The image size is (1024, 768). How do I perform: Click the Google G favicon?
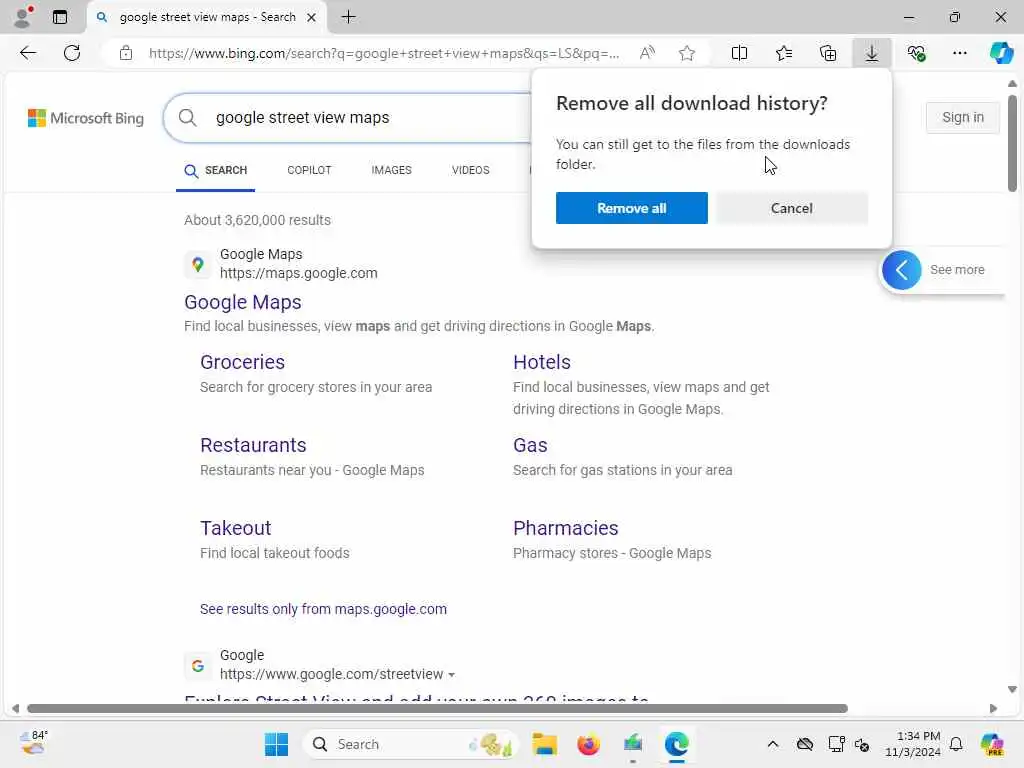[x=197, y=665]
